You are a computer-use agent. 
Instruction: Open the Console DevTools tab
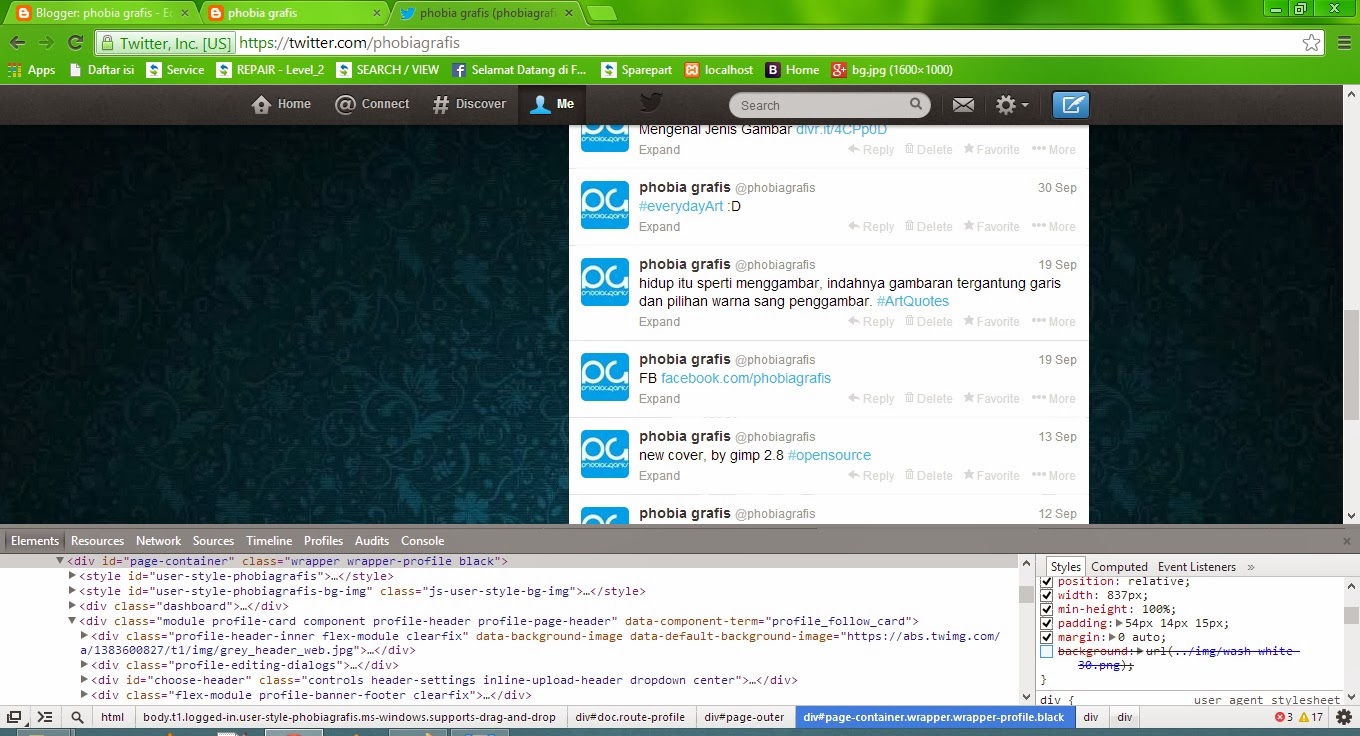(x=422, y=541)
